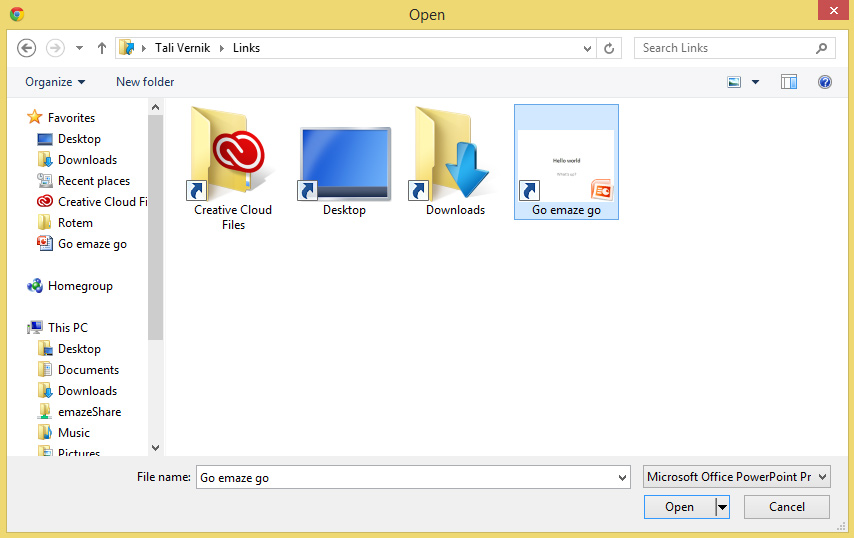Click the Homegroup network icon
Image resolution: width=854 pixels, height=538 pixels.
(35, 285)
